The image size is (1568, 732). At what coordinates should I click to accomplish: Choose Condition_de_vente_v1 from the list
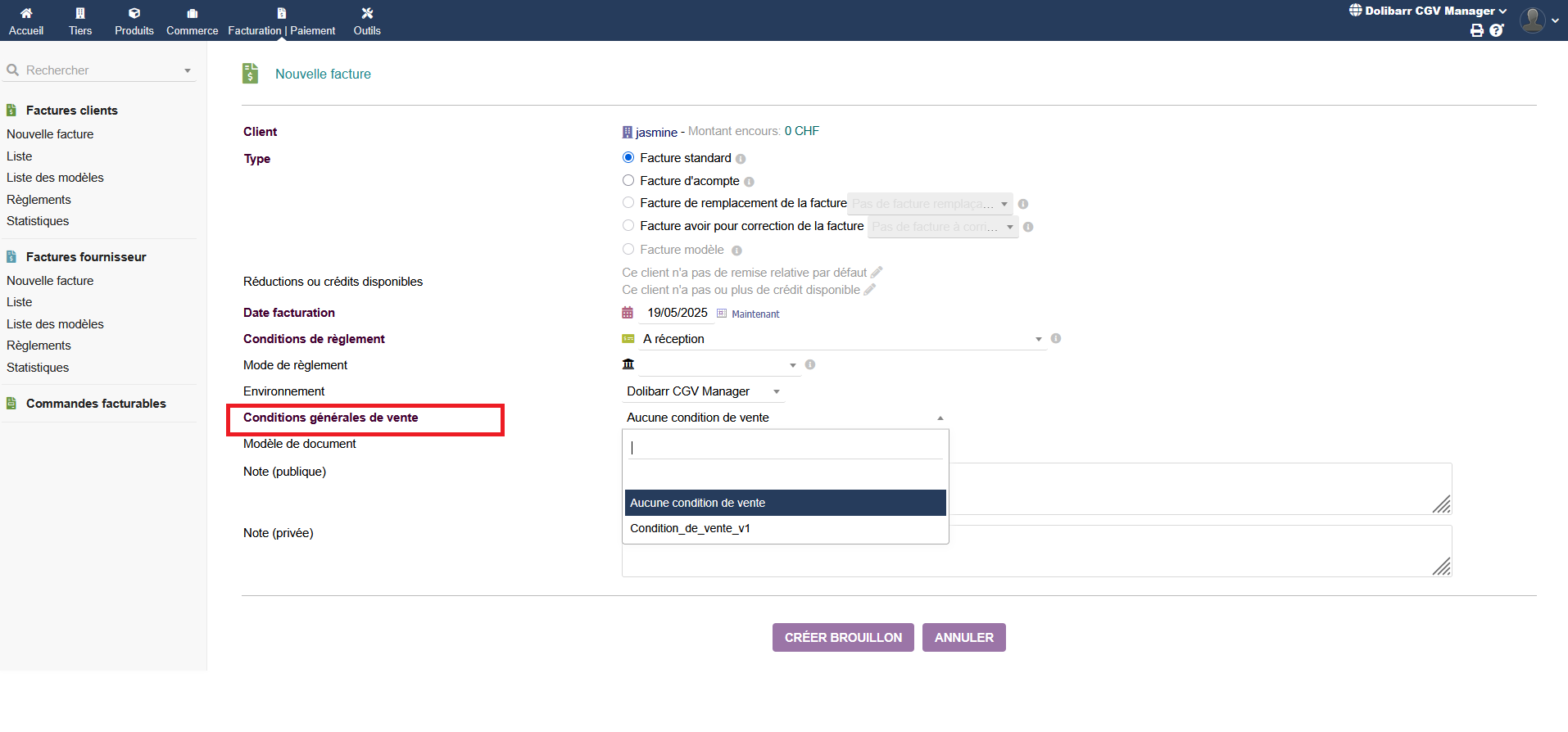(690, 528)
